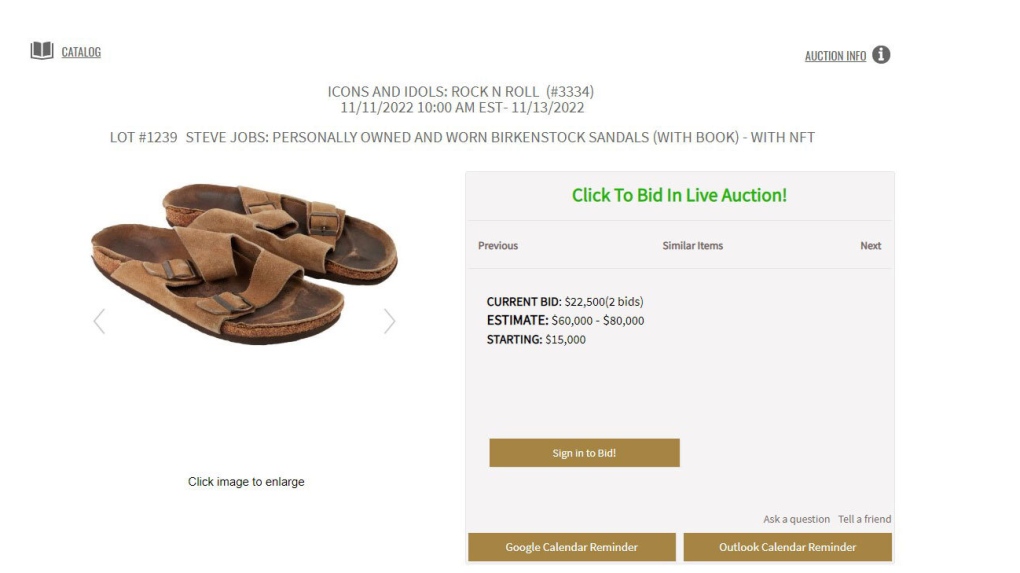Enlarge the Birkenstock sandals image
The height and width of the screenshot is (573, 1020).
tap(244, 260)
